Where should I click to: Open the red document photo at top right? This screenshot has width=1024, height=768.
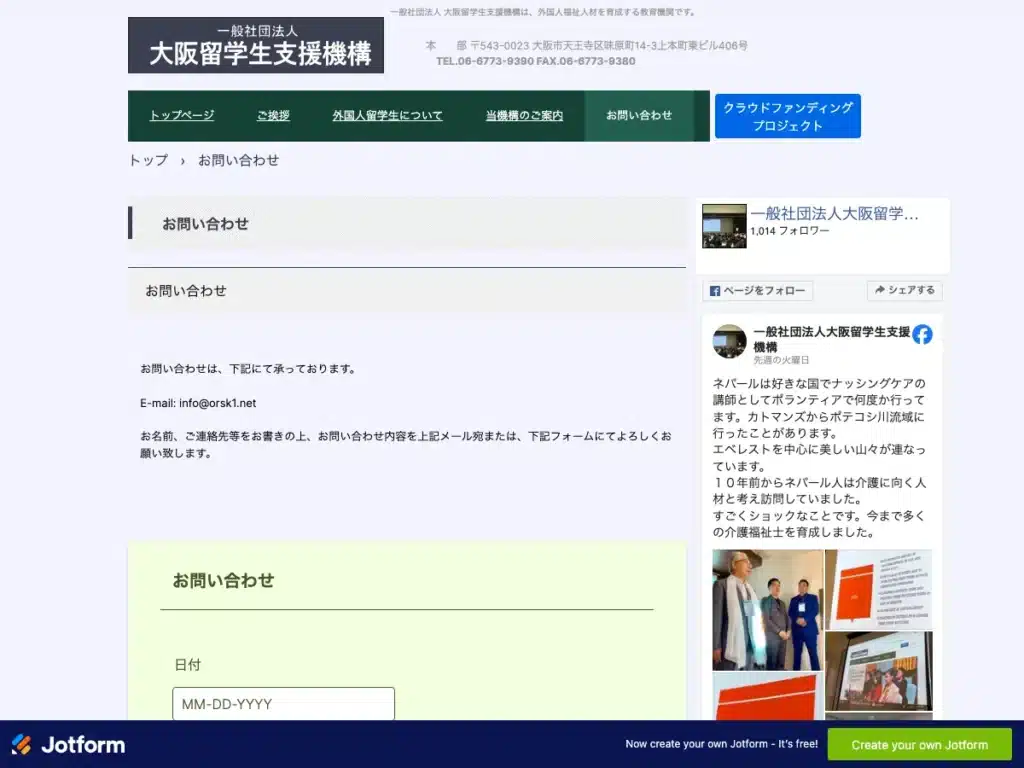pyautogui.click(x=878, y=589)
